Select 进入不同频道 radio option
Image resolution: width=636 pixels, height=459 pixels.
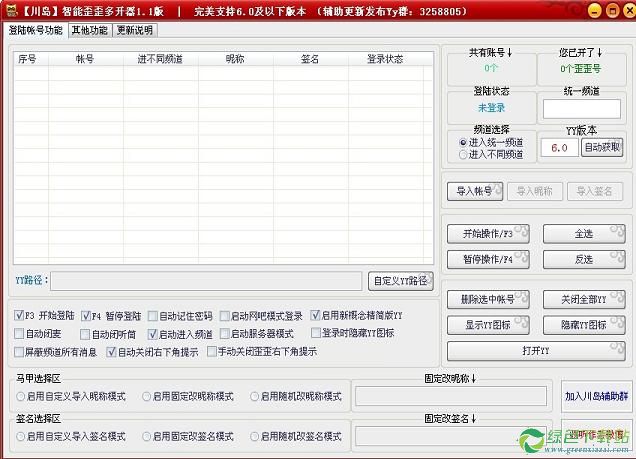[463, 155]
